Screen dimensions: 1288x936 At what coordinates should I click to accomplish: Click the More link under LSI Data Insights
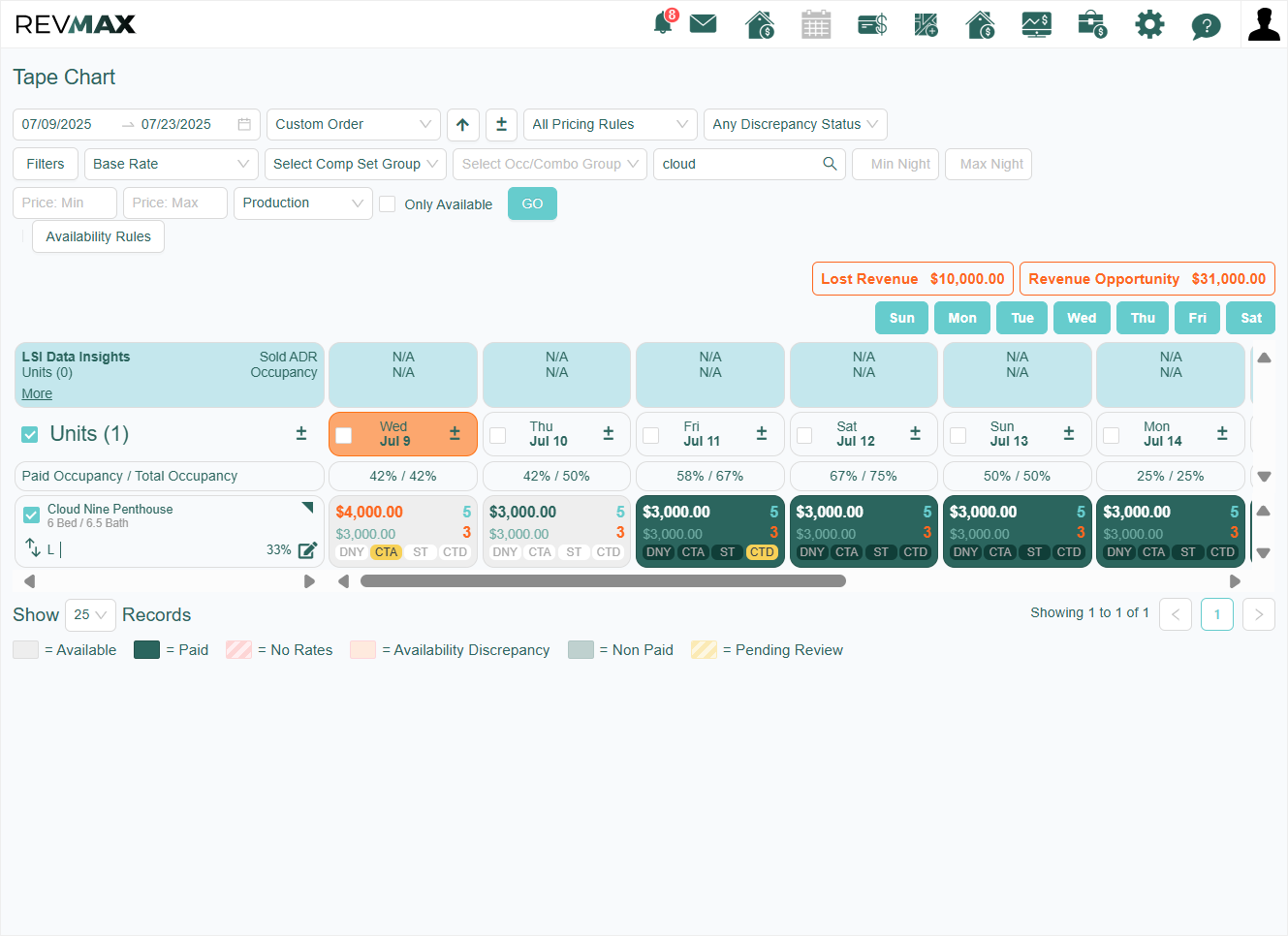click(x=37, y=393)
